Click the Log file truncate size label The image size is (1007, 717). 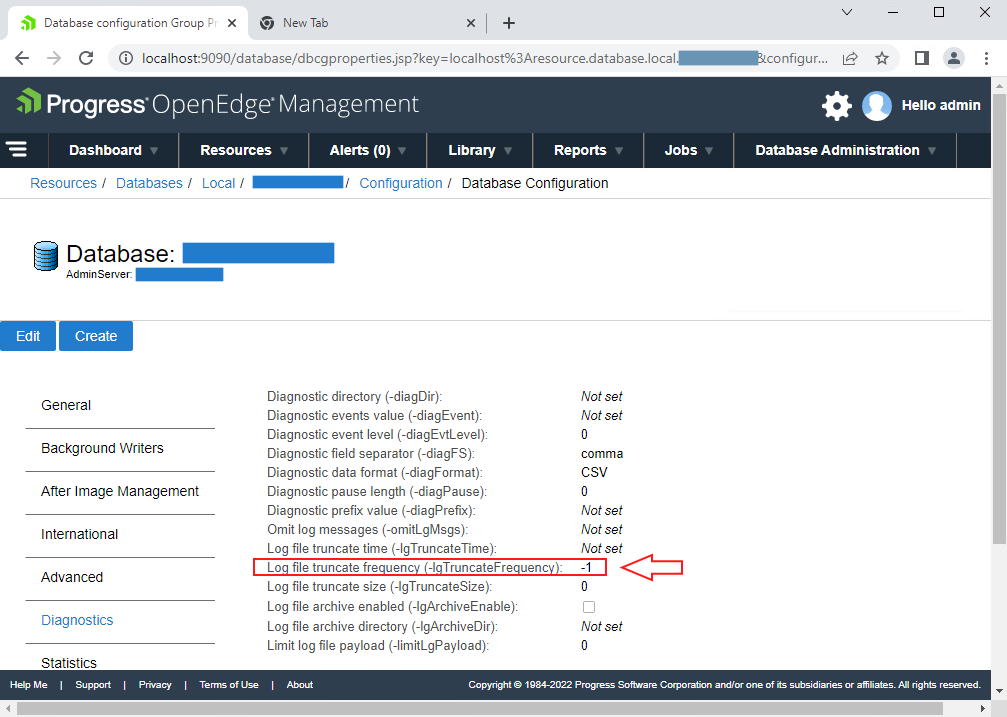coord(380,587)
